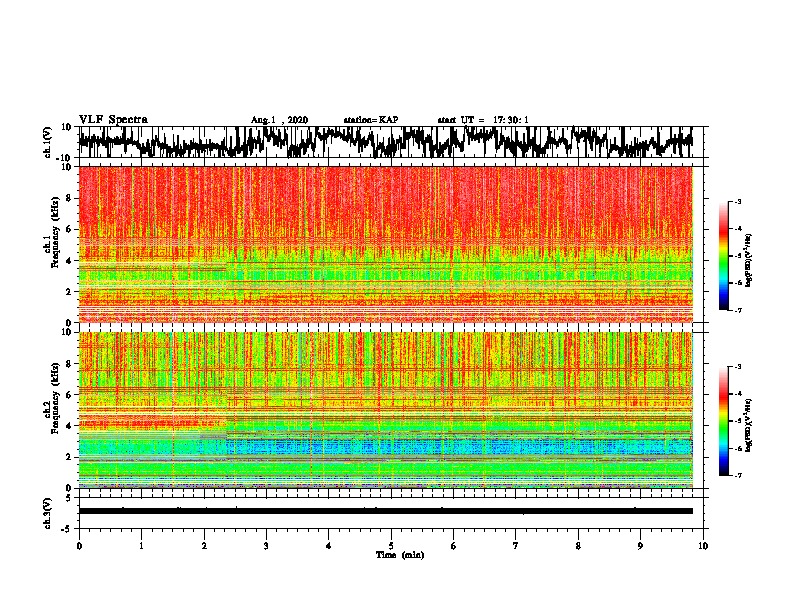Screen dimensions: 792x612
Task: Click the ch.1(V) waveform axis label
Action: coord(48,142)
